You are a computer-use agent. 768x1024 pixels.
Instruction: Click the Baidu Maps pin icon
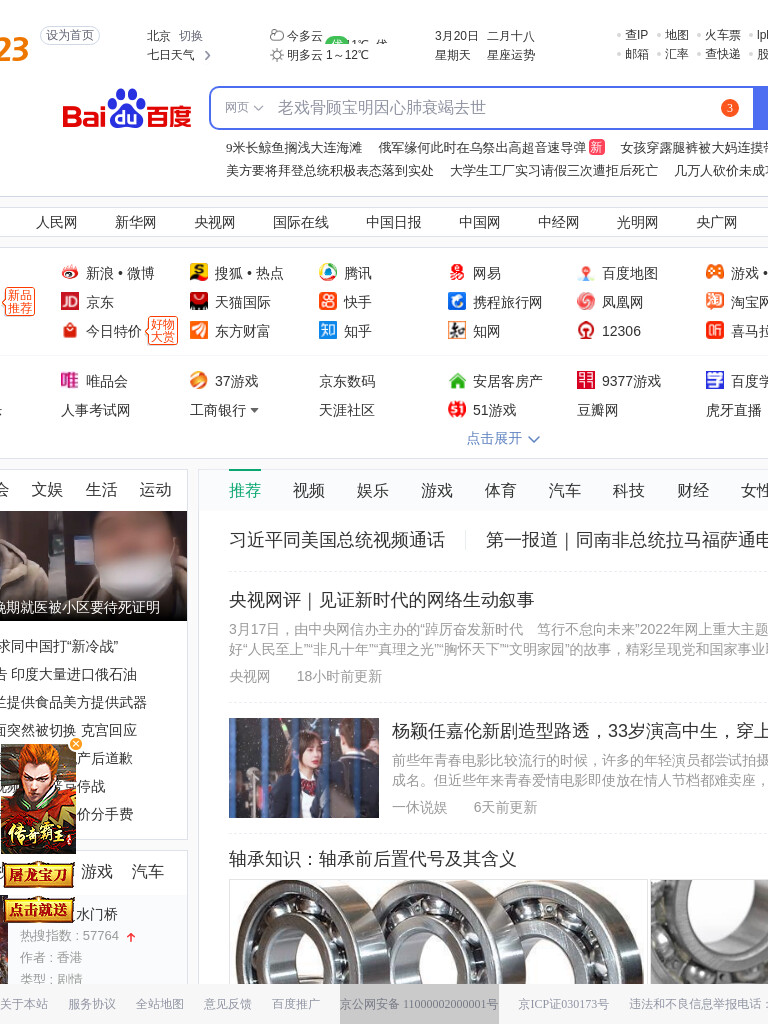pyautogui.click(x=586, y=272)
